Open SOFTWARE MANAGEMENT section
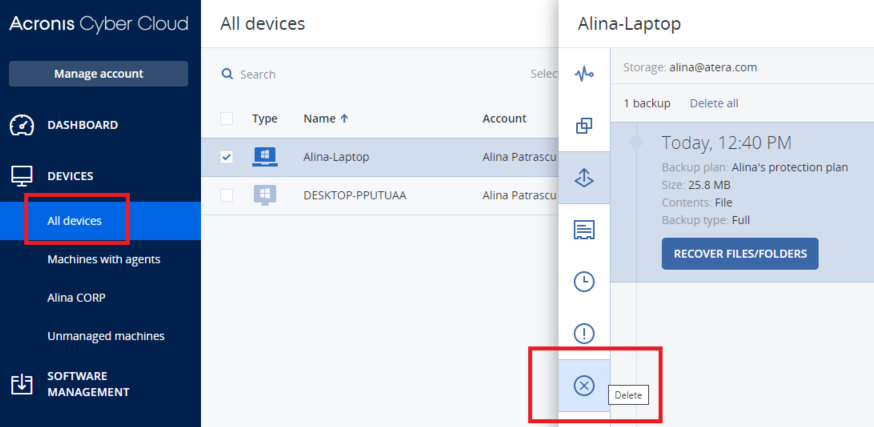The width and height of the screenshot is (874, 427). click(x=89, y=384)
